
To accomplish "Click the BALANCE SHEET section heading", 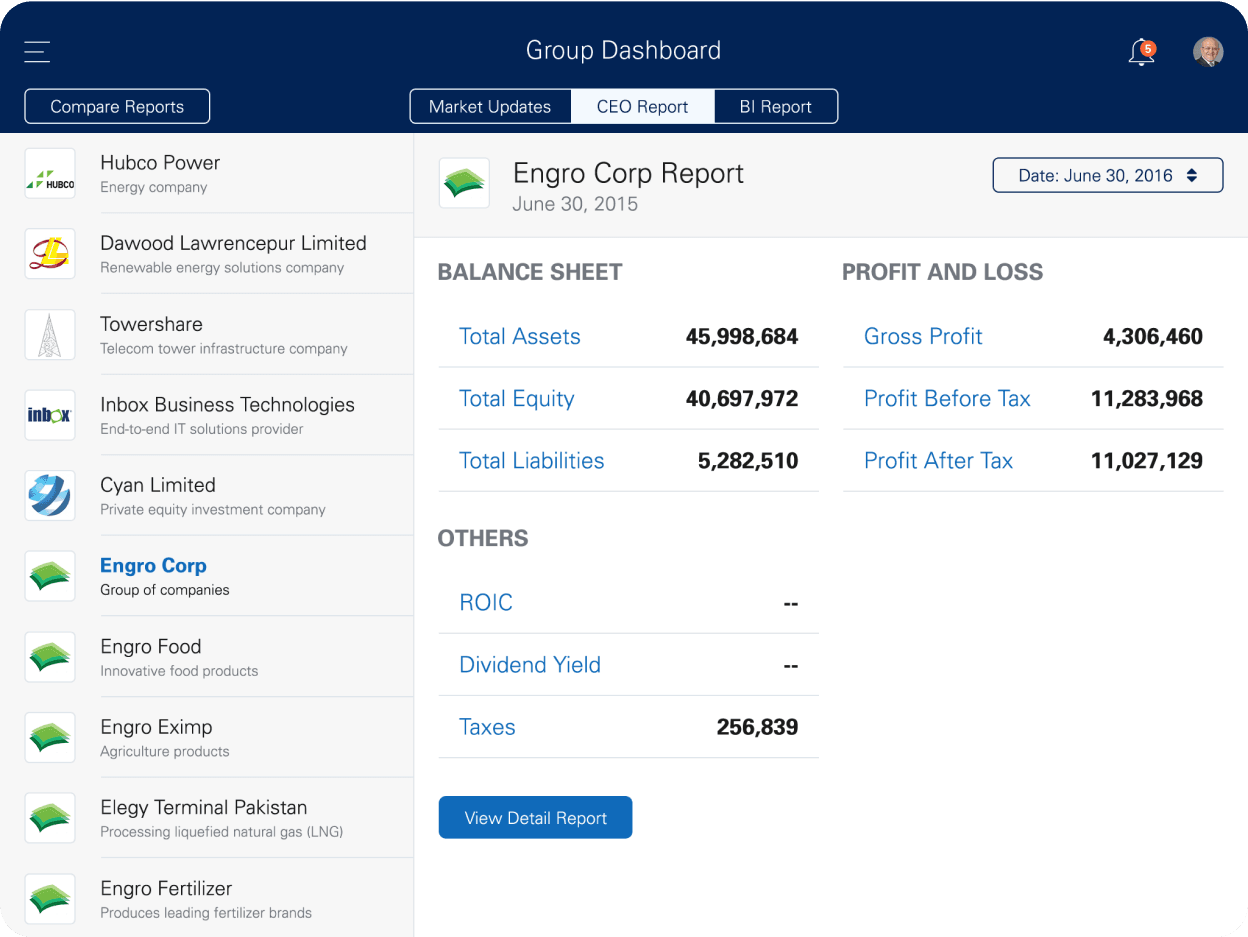I will point(530,272).
